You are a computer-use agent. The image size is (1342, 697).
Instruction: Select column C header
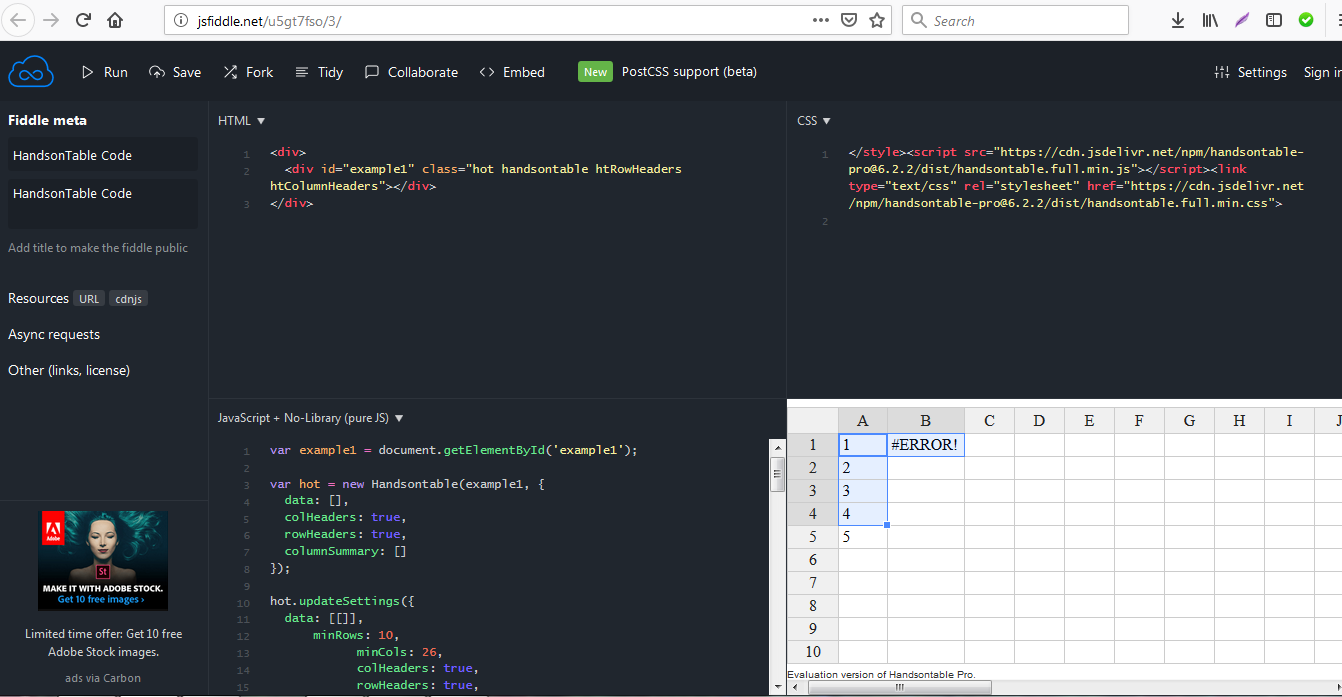tap(989, 420)
